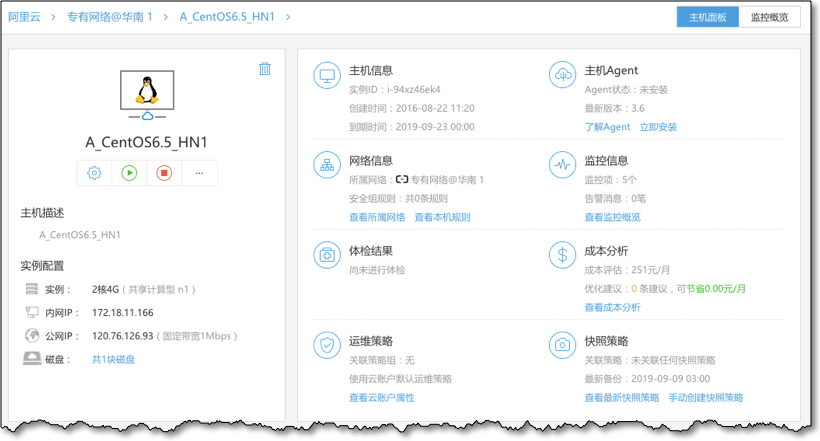Click the Linux penguin host image
The width and height of the screenshot is (820, 441).
coord(147,91)
